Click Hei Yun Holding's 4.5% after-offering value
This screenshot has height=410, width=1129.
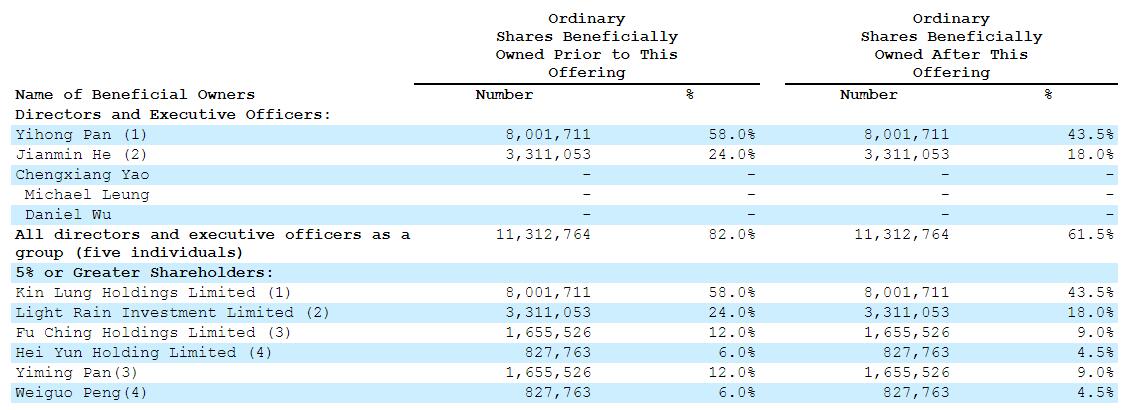pyautogui.click(x=1095, y=352)
